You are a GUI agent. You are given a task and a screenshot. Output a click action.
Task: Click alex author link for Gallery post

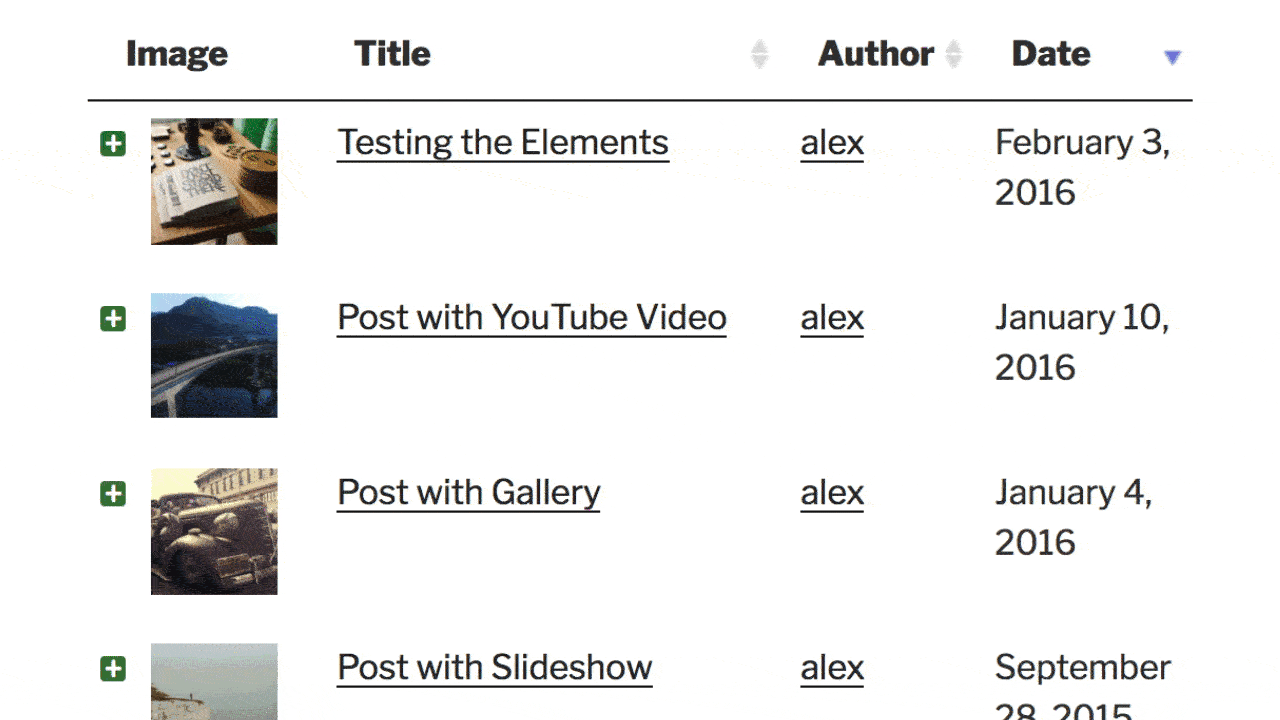832,493
